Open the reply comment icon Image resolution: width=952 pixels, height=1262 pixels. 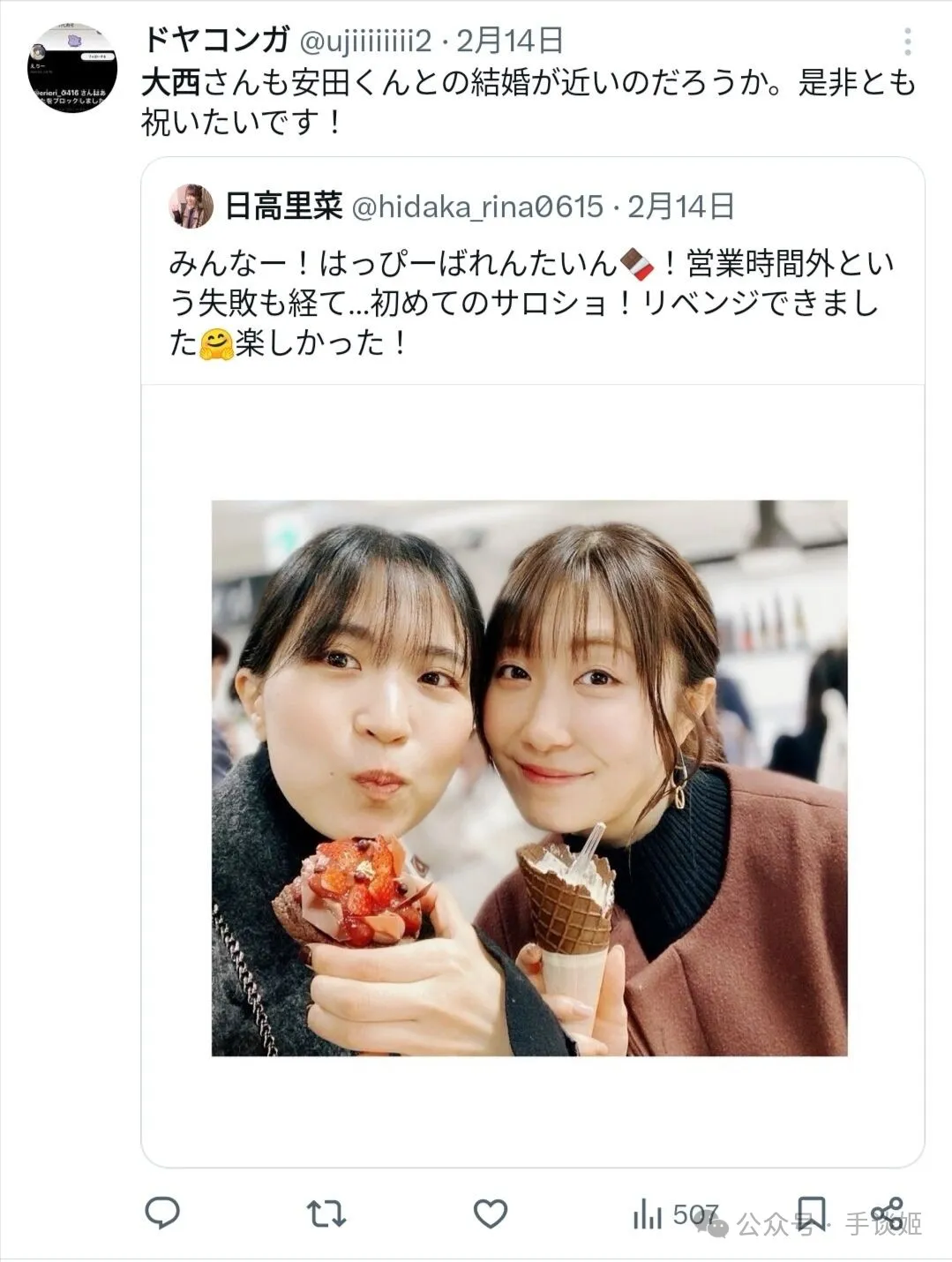[162, 1214]
